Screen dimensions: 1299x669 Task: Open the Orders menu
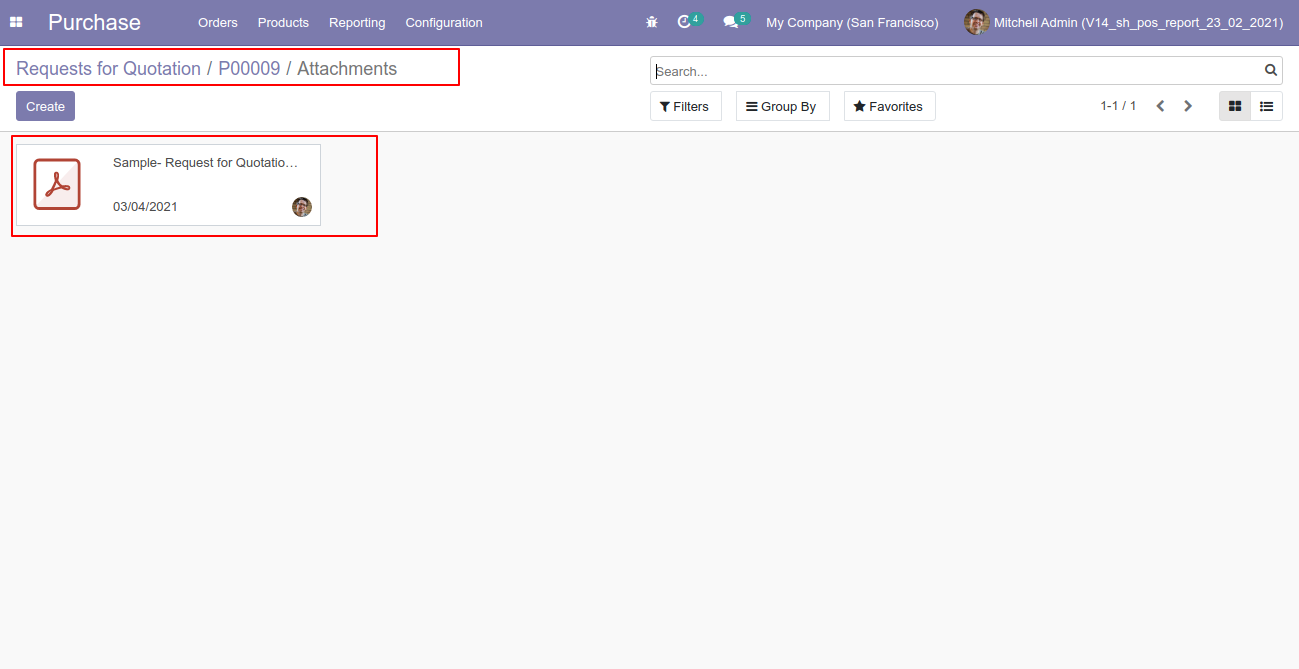[x=218, y=22]
